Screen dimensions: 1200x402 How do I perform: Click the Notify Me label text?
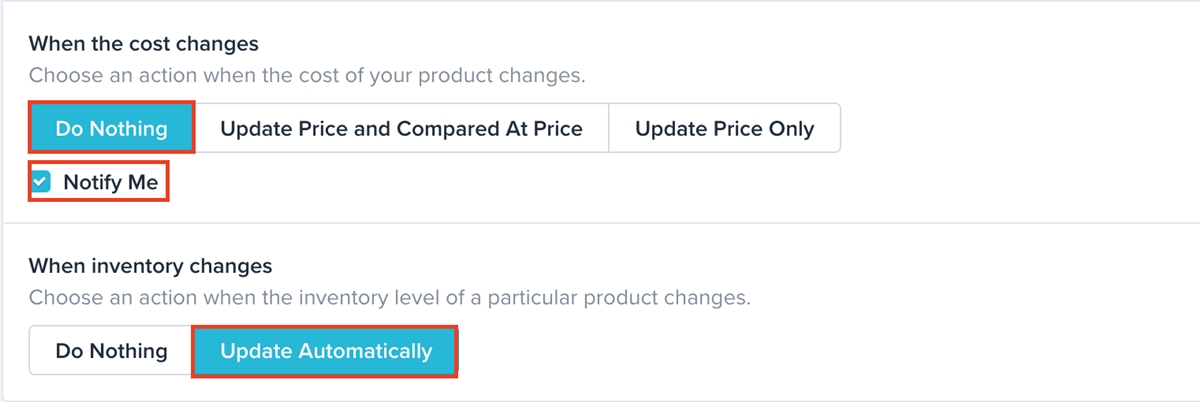coord(110,182)
